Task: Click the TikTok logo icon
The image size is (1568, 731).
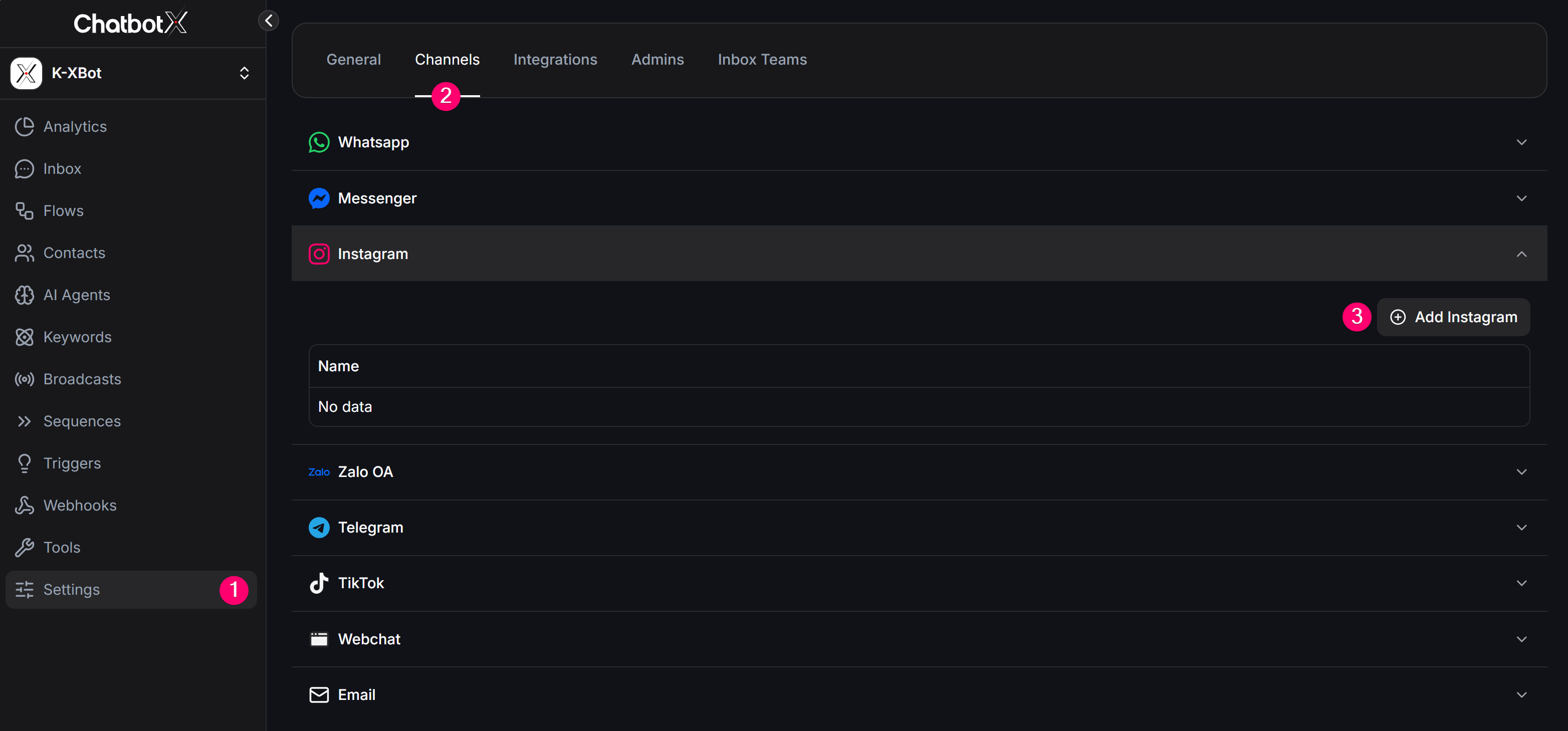Action: point(319,583)
